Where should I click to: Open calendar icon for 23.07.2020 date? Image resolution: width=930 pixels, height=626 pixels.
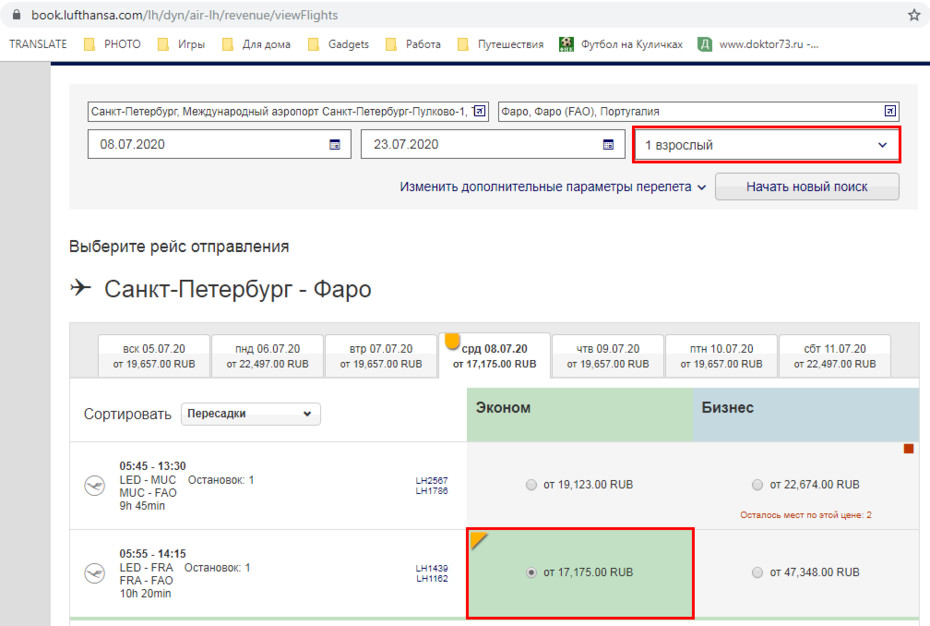click(608, 144)
